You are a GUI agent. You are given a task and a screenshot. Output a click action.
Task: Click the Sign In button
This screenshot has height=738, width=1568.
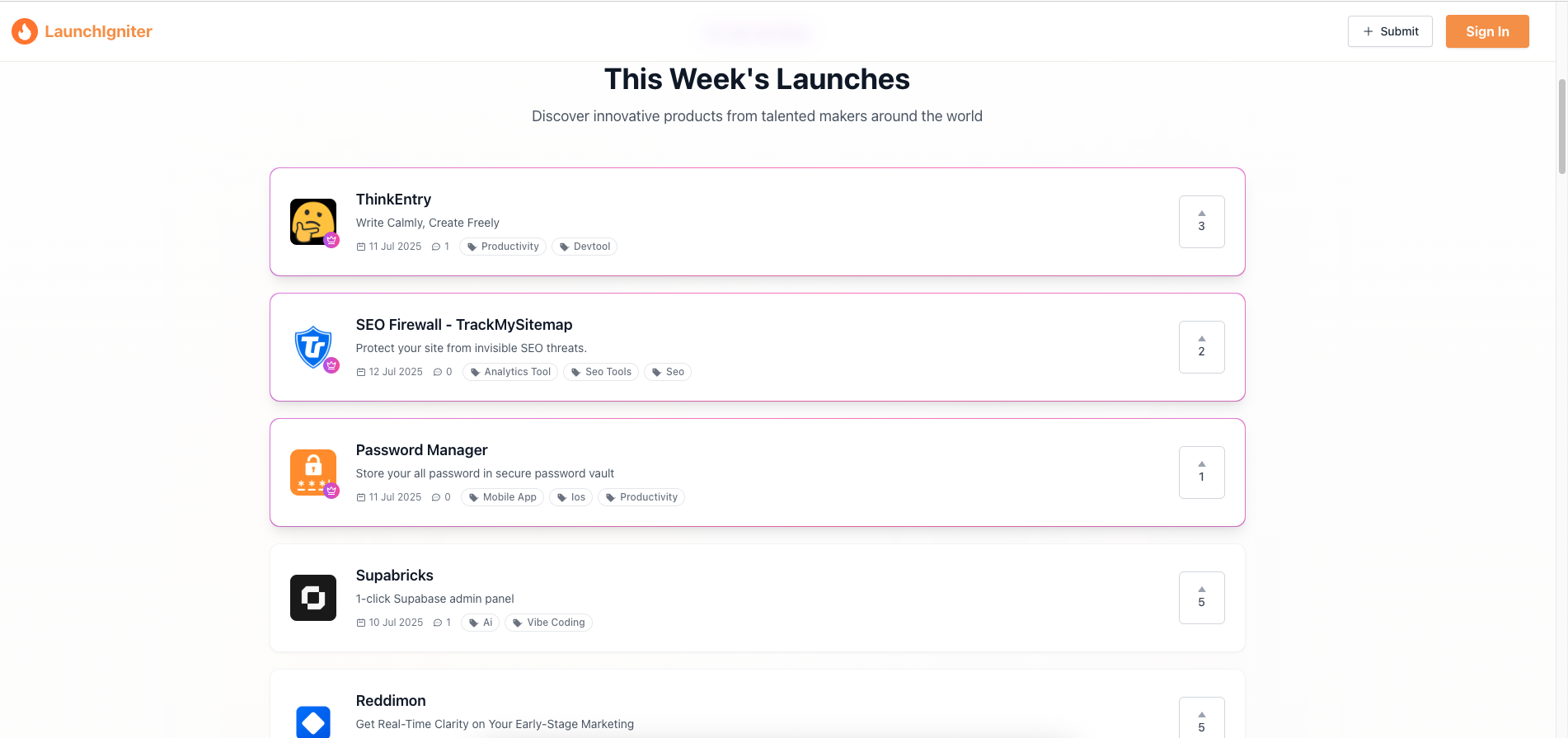tap(1486, 31)
